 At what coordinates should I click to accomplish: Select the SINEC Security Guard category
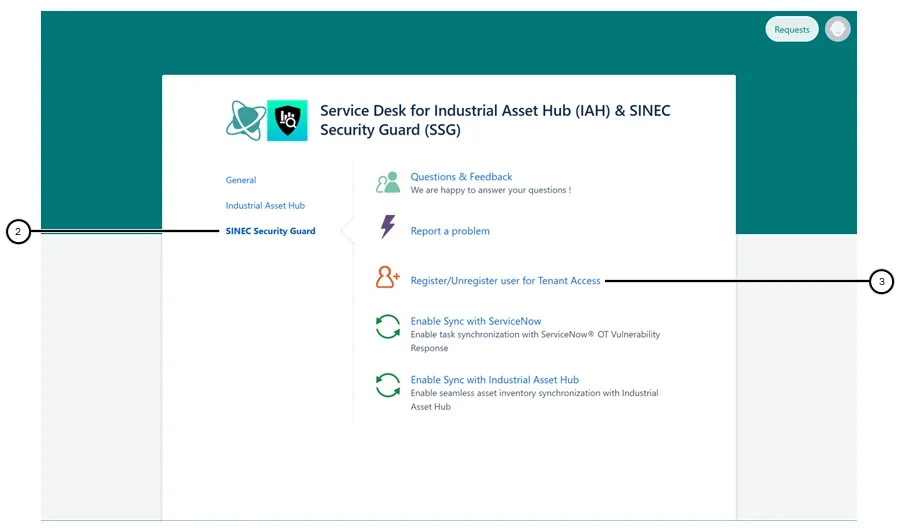point(270,231)
